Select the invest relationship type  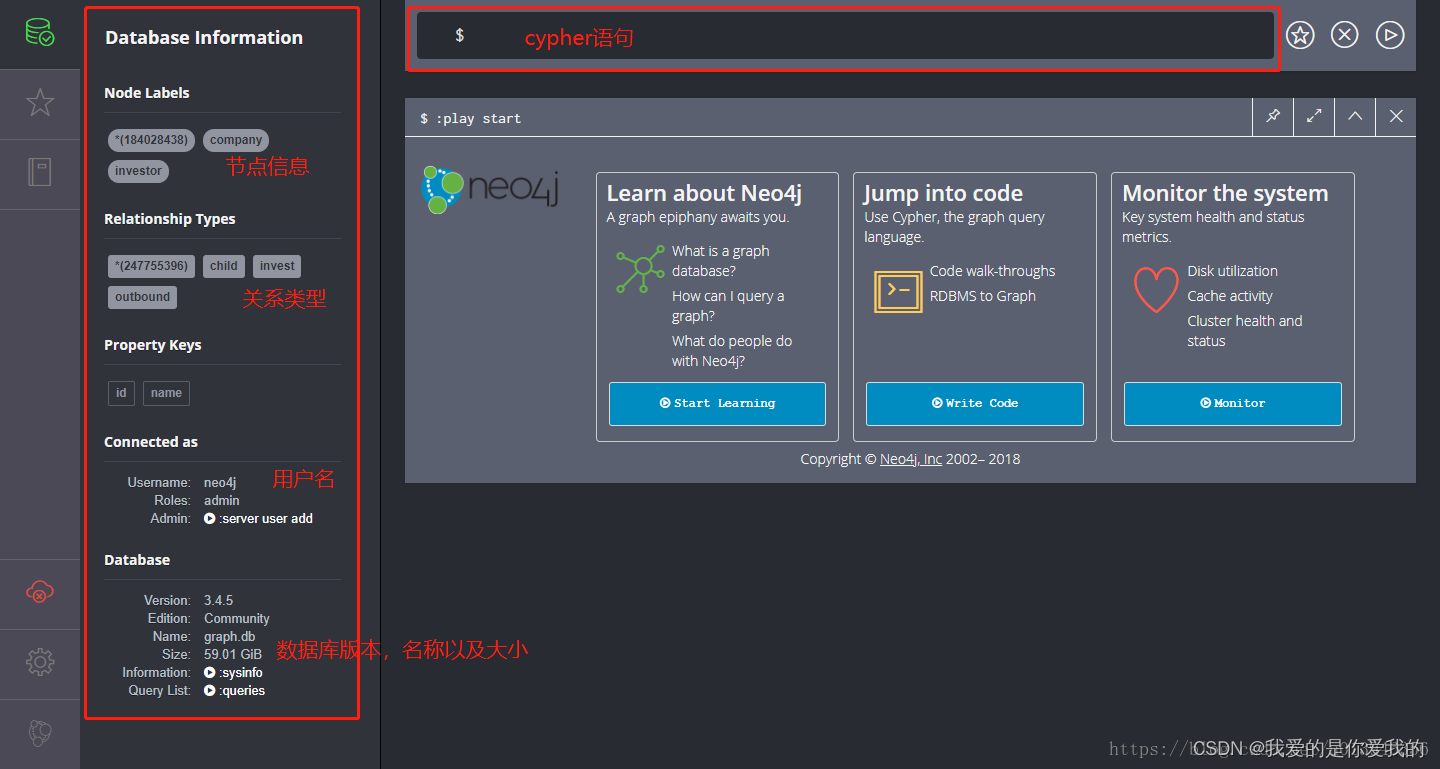coord(277,266)
